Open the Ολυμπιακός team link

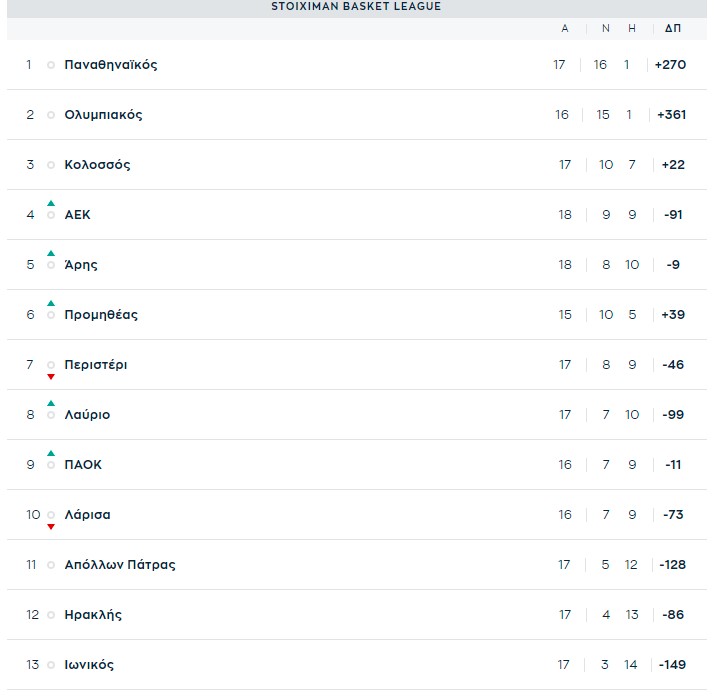click(x=103, y=115)
